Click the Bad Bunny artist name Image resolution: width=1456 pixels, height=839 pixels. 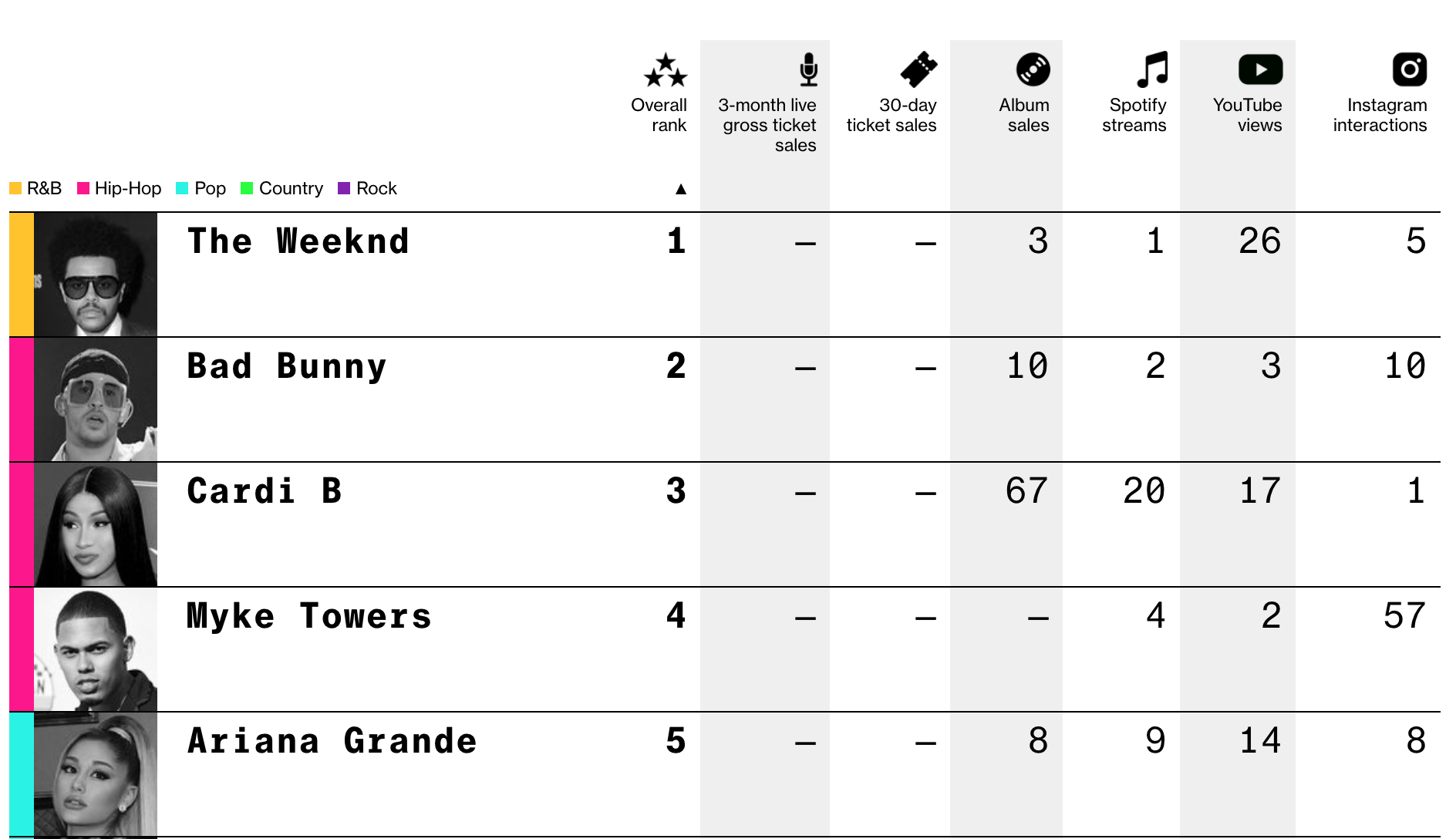[x=286, y=366]
